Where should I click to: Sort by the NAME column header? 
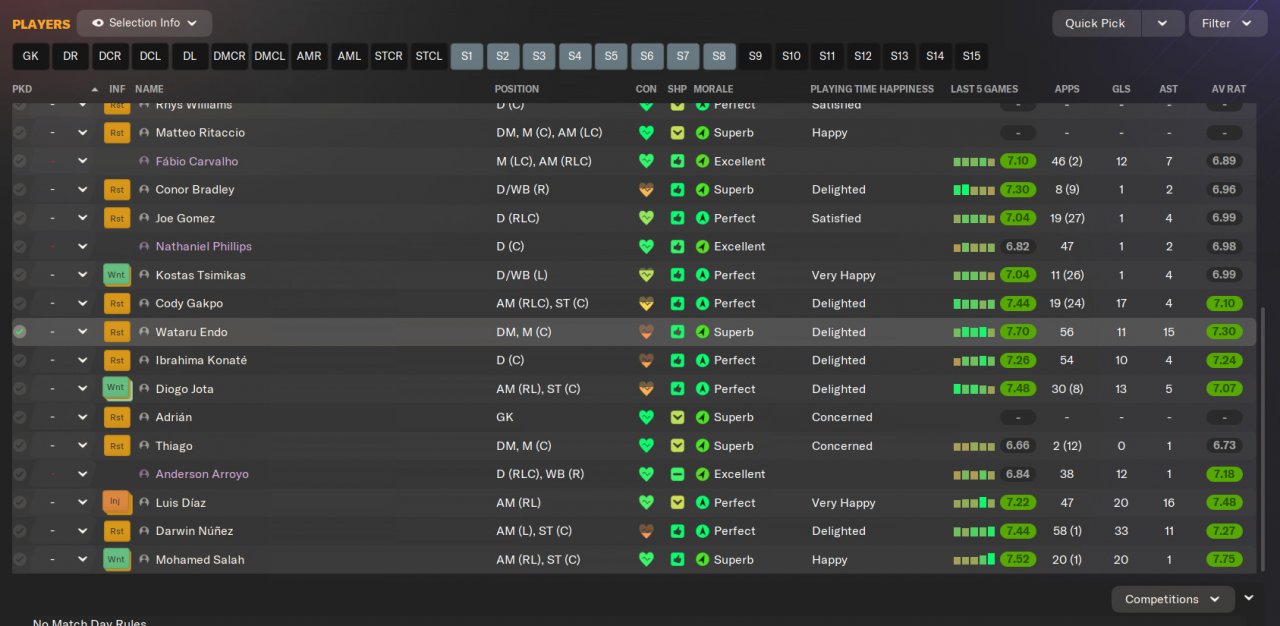(149, 89)
